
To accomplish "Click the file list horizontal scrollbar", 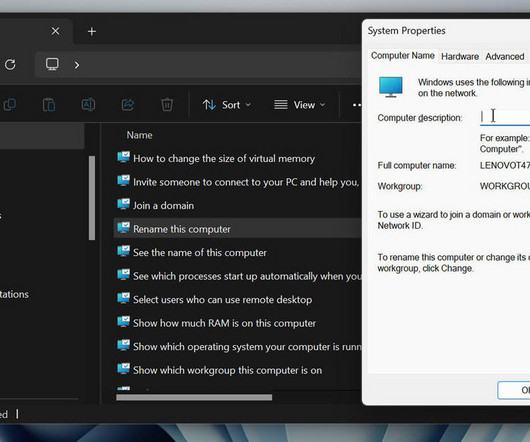I will [x=194, y=397].
